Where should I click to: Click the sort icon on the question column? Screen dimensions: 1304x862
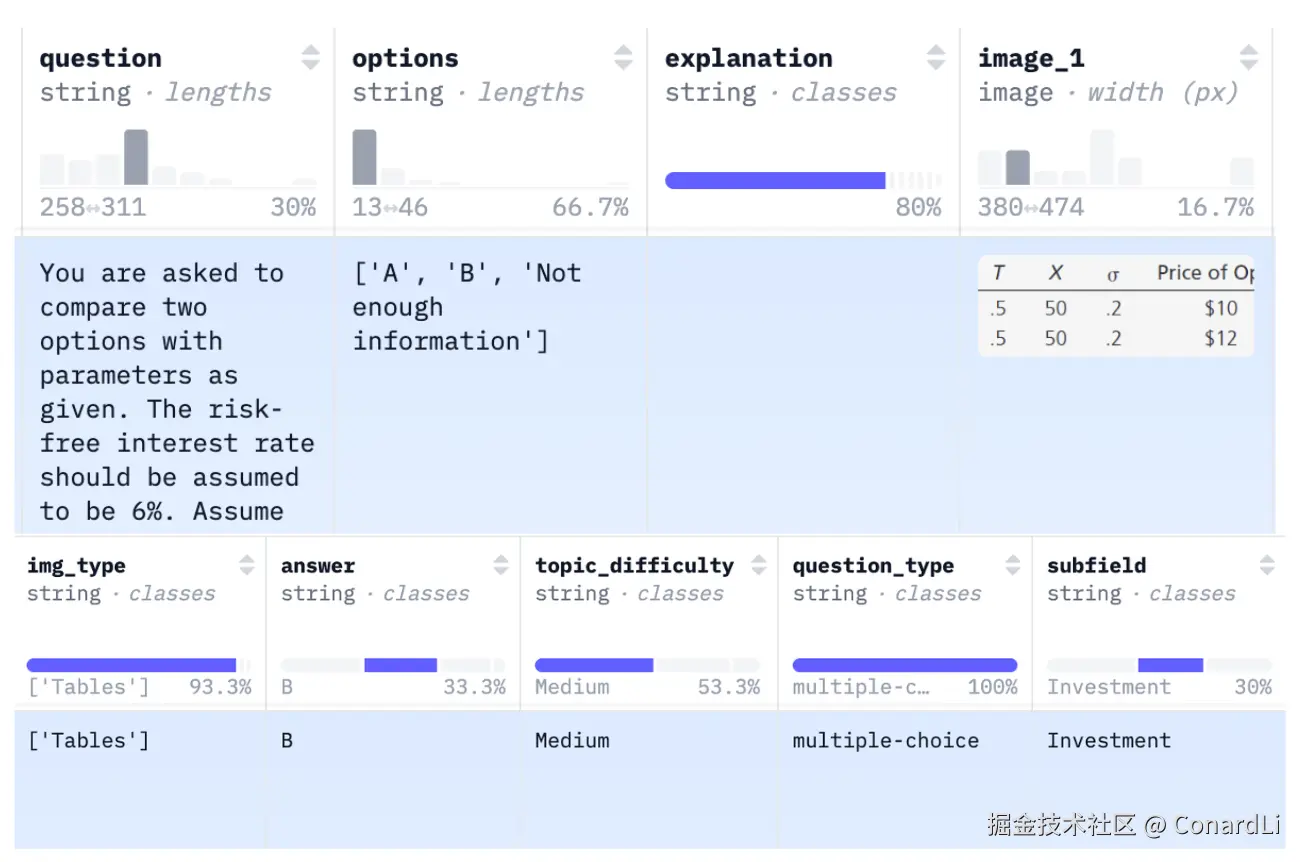[x=310, y=57]
